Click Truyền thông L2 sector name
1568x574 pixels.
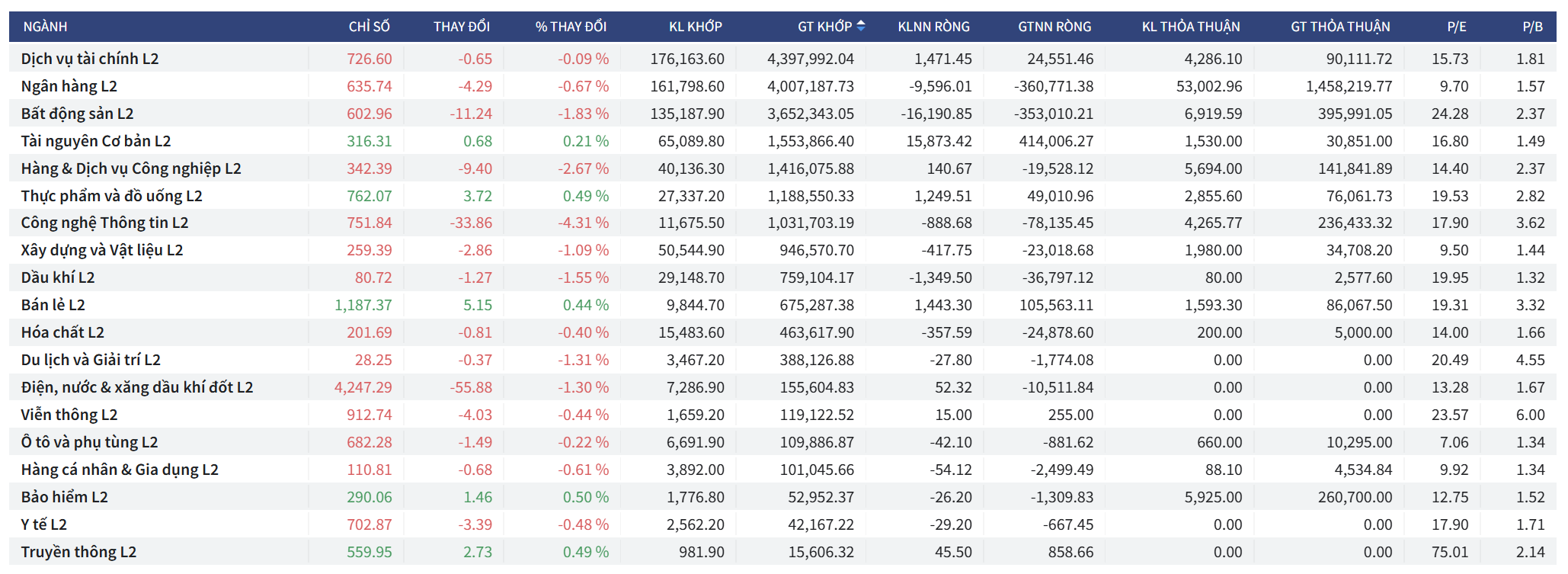click(78, 552)
